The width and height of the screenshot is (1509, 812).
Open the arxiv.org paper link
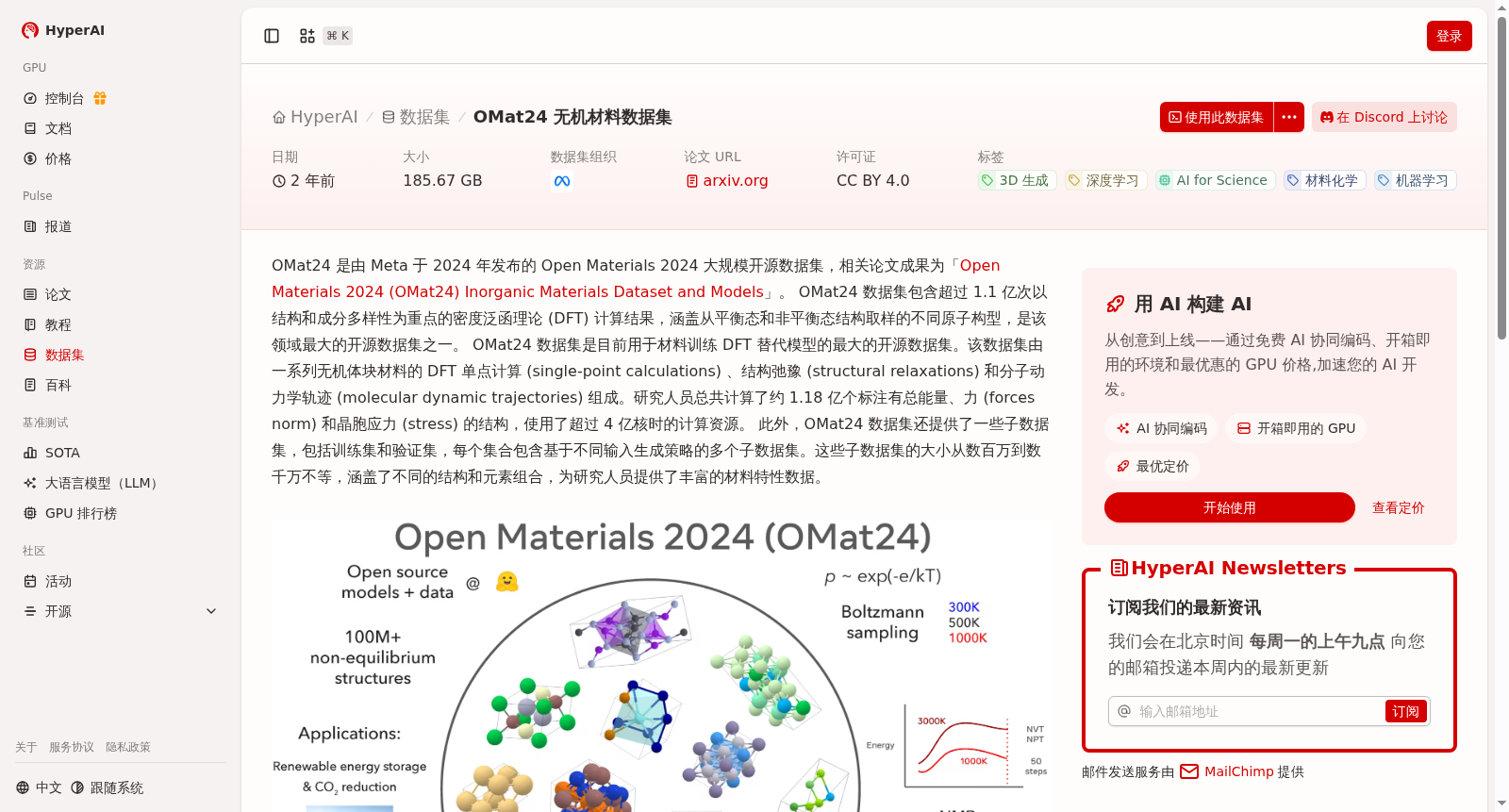pyautogui.click(x=727, y=180)
